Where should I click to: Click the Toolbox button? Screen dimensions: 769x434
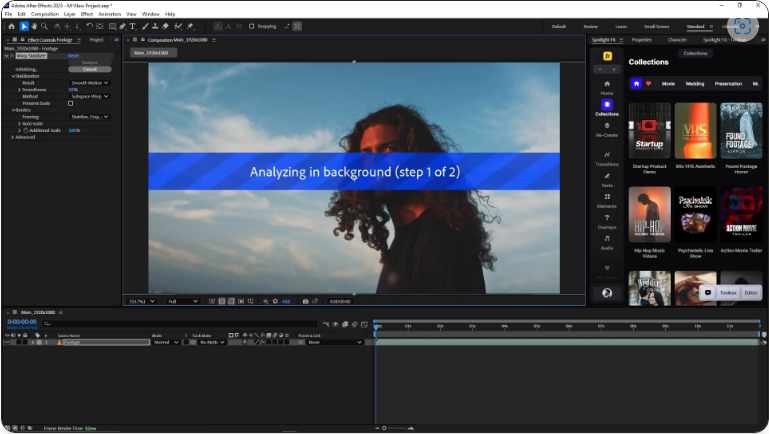pos(728,293)
